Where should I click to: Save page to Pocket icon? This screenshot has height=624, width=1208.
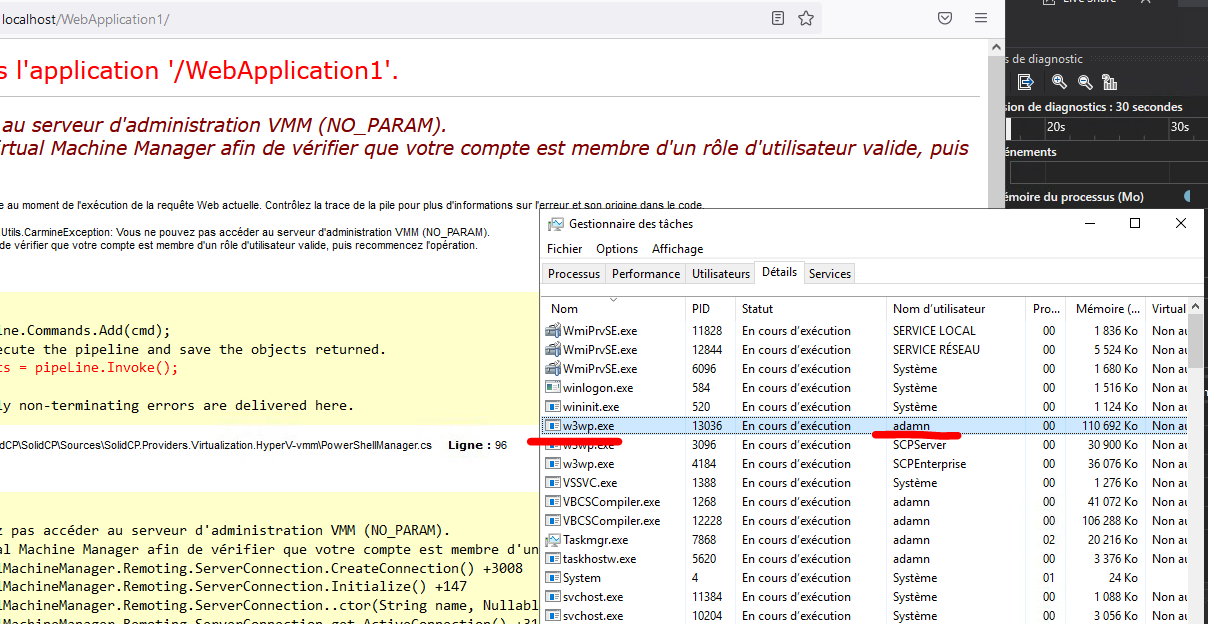(944, 18)
